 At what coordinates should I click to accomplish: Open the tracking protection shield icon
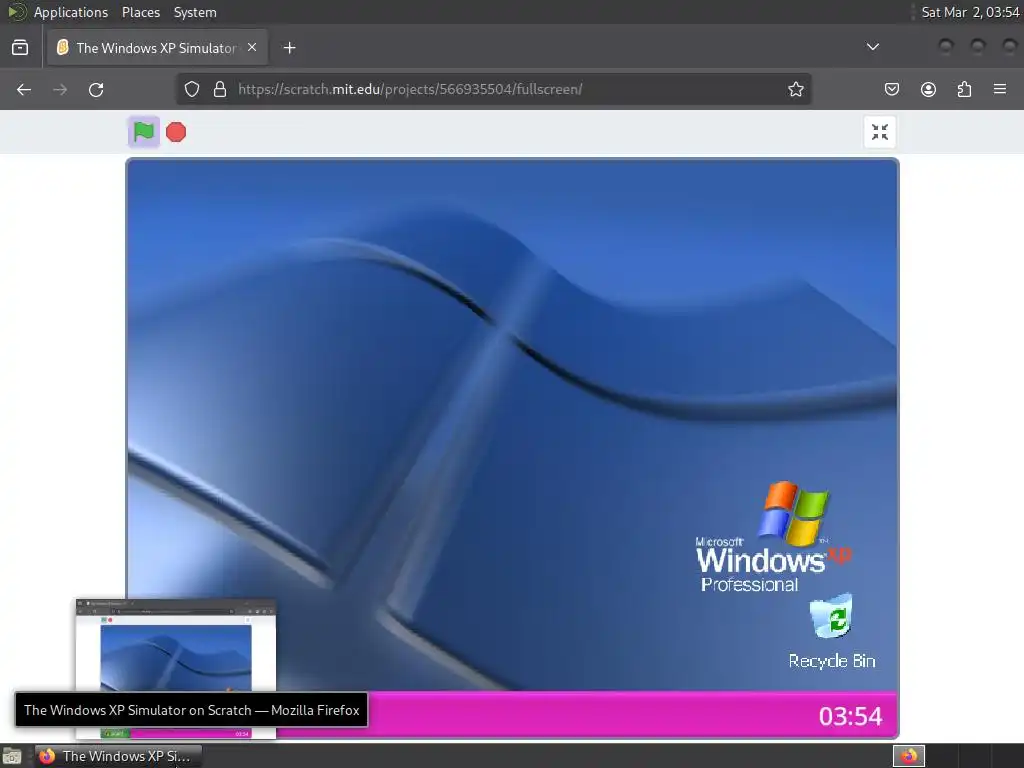tap(191, 89)
